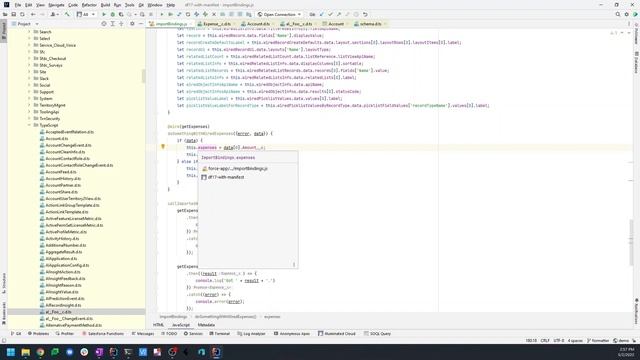The image size is (640, 360).
Task: Click the editor vertical scrollbar thumb
Action: pyautogui.click(x=631, y=242)
